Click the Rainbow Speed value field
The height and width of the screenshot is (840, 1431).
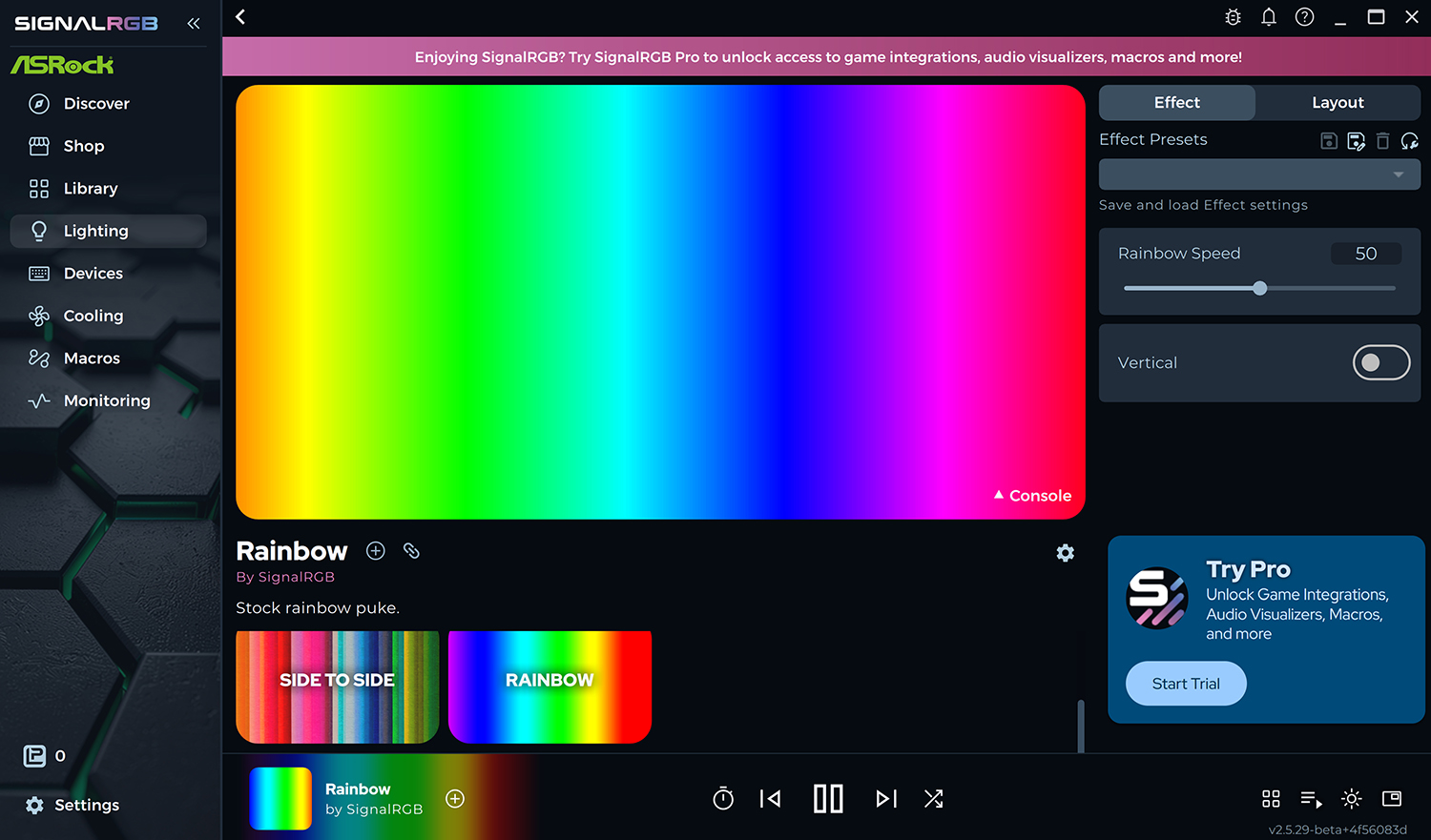coord(1366,254)
